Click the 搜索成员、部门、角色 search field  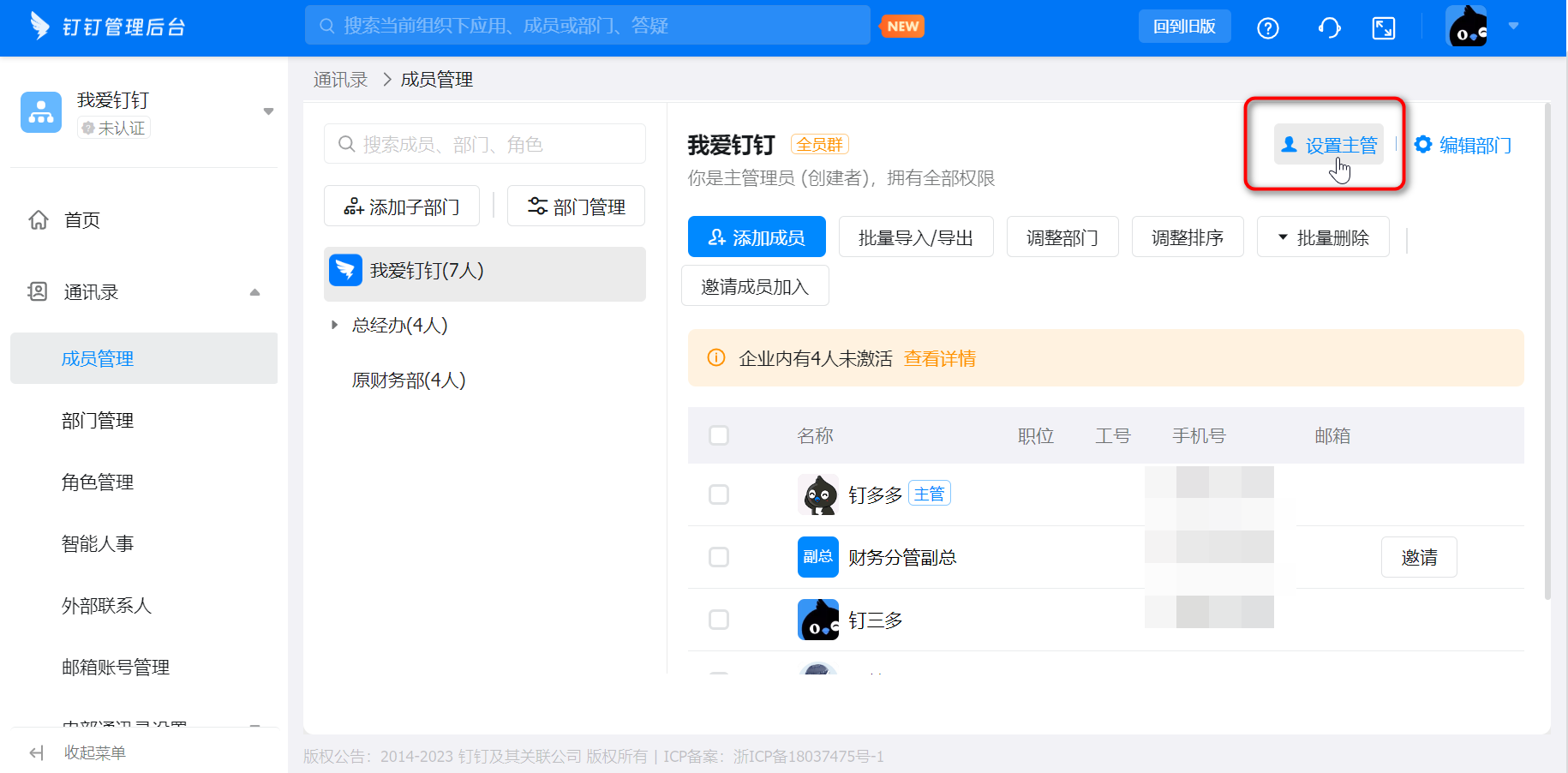(485, 144)
